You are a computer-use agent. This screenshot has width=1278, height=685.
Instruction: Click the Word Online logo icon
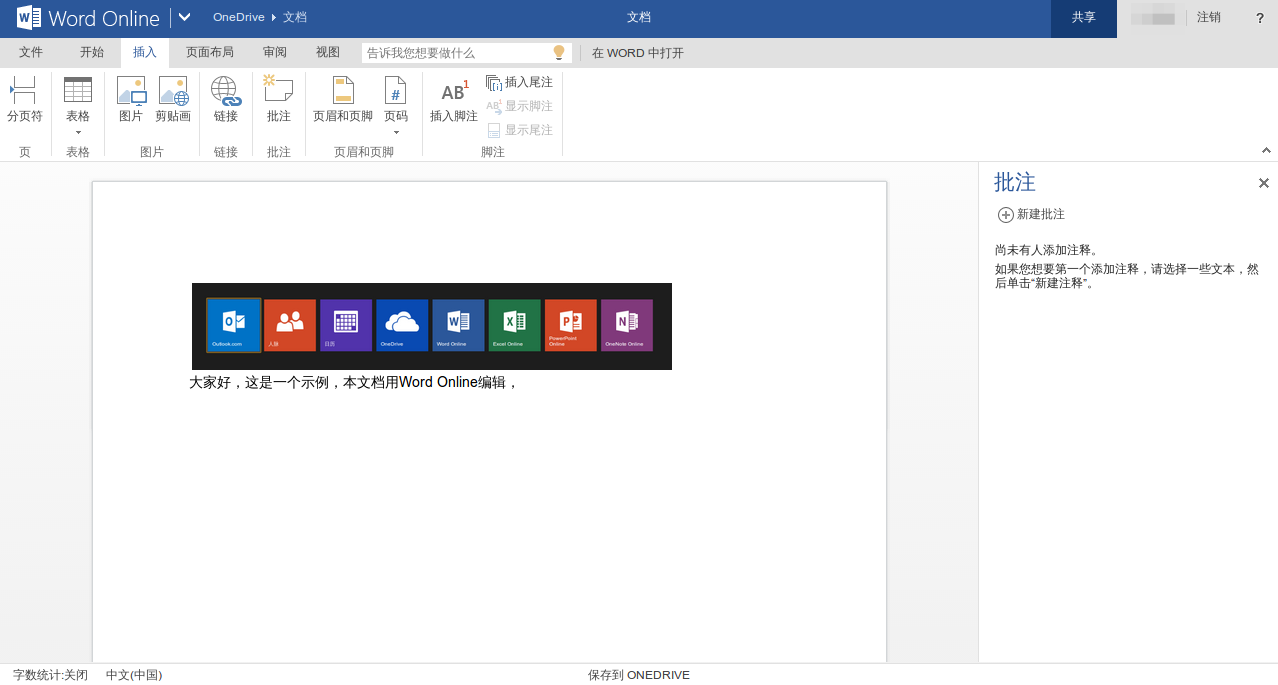pyautogui.click(x=29, y=17)
